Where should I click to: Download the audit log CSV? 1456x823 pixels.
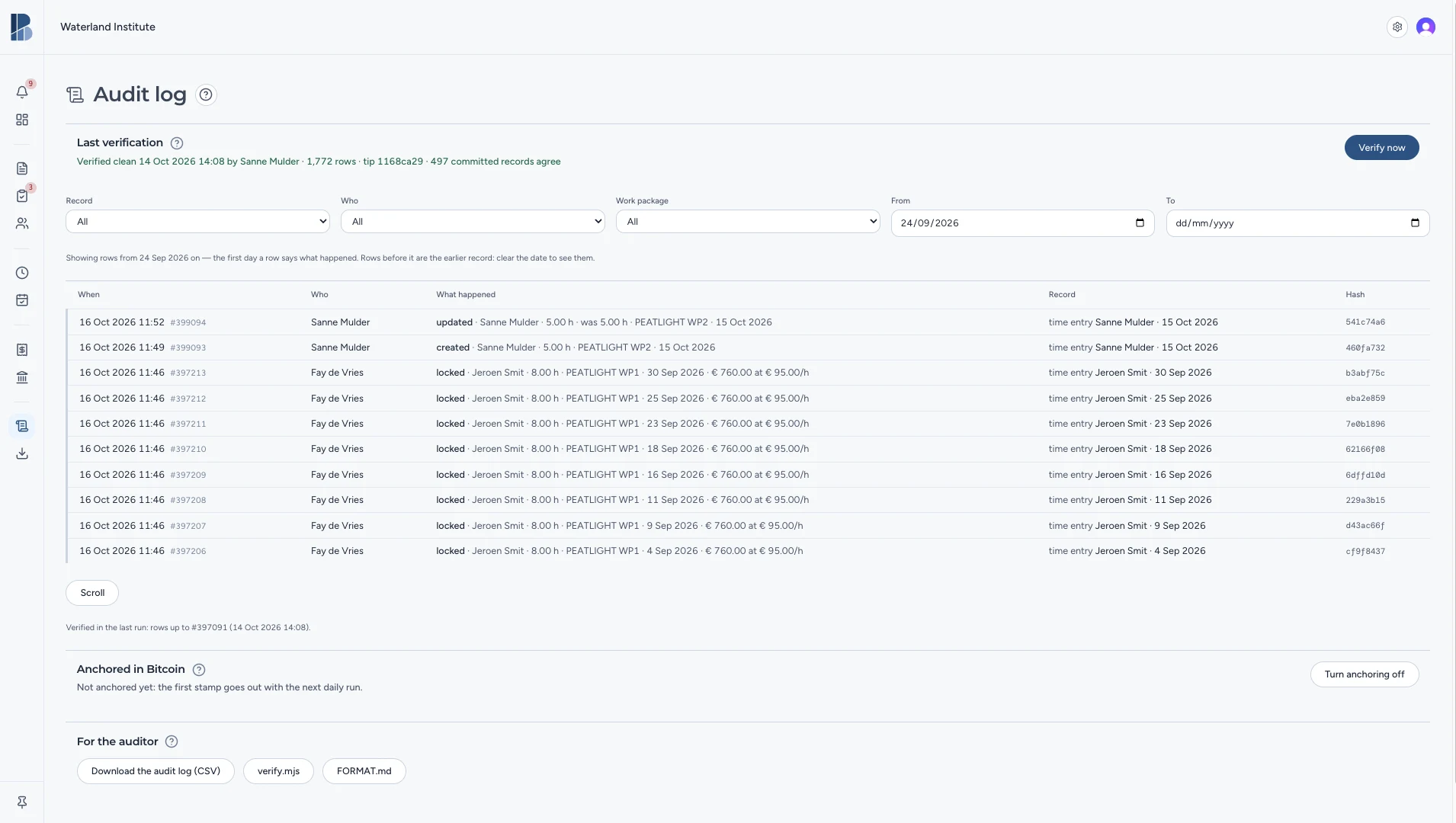point(156,771)
